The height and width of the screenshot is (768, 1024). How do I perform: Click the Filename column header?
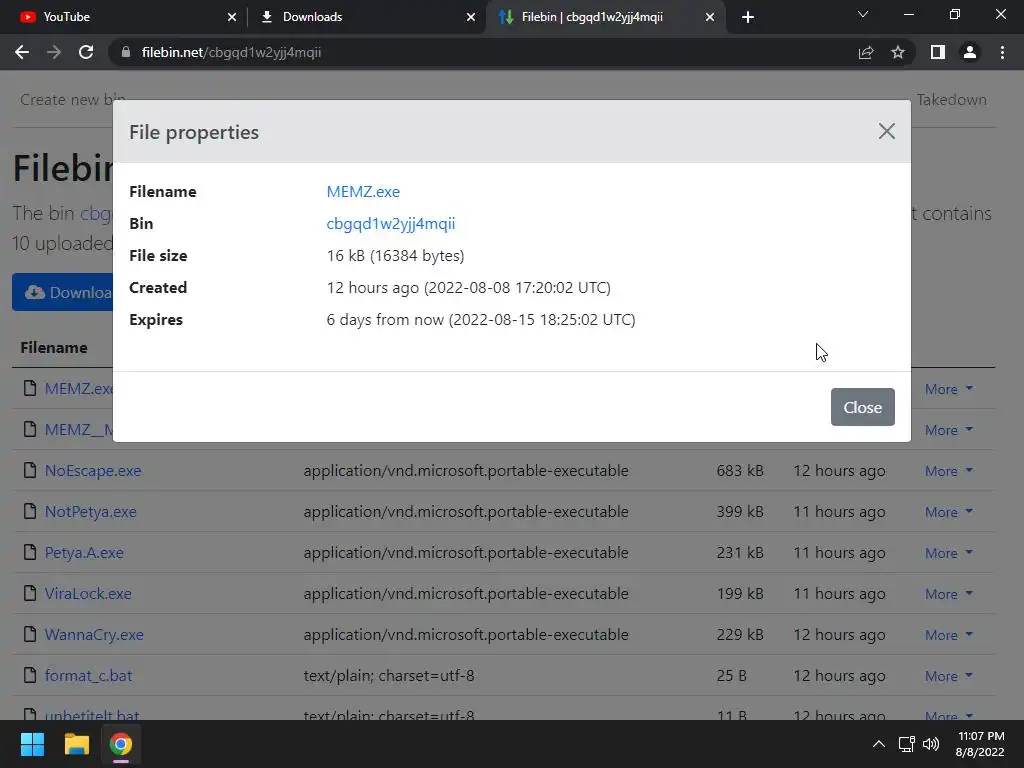54,347
